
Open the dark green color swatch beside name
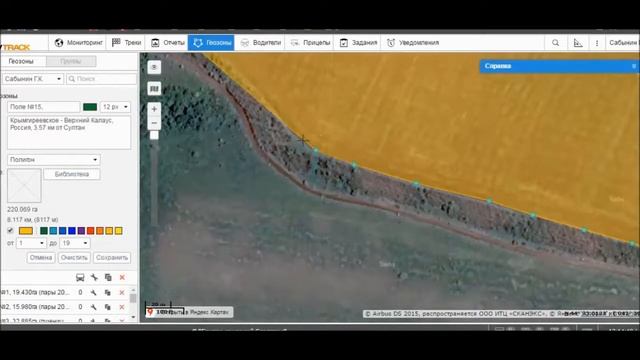90,107
